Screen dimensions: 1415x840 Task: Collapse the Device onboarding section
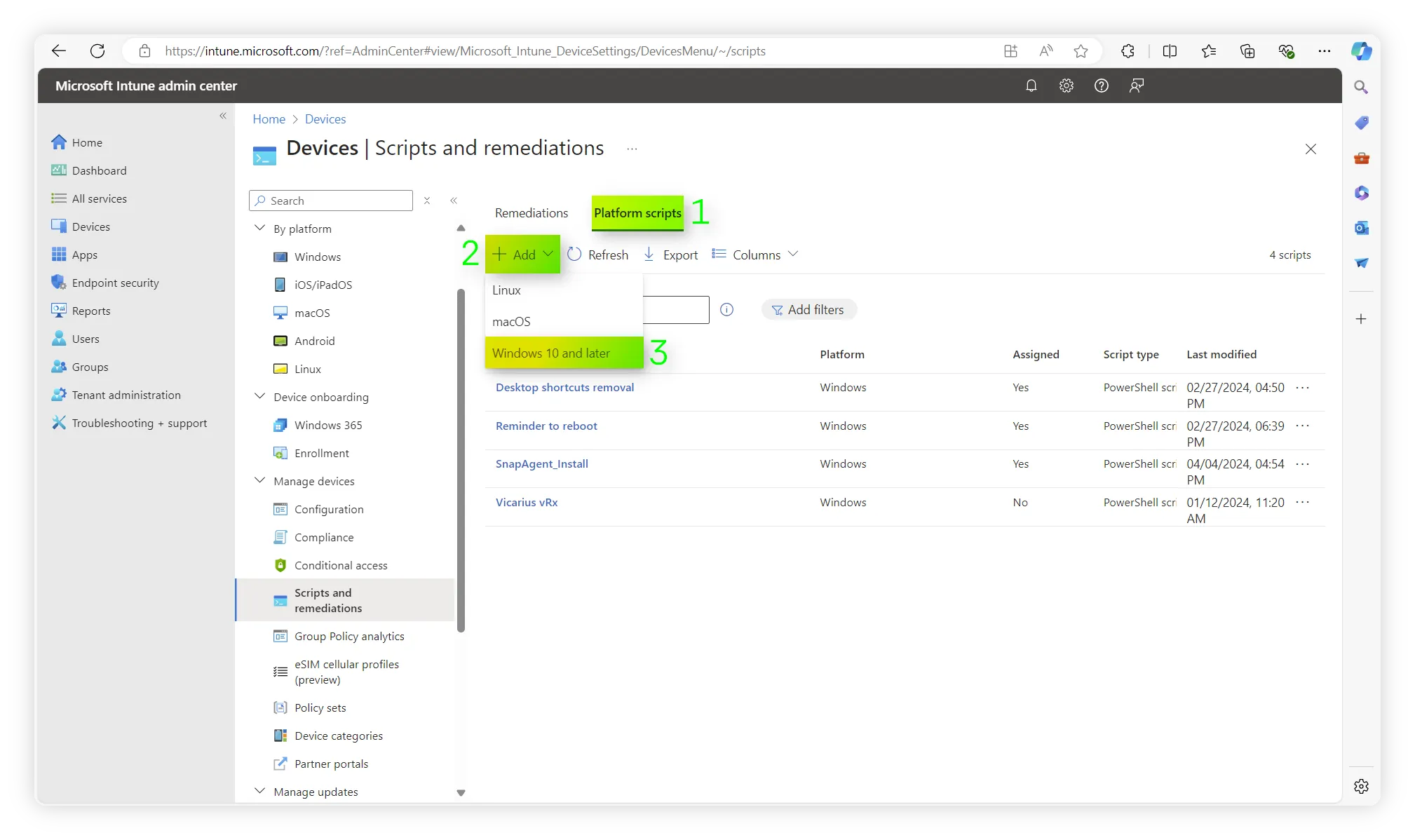[259, 396]
